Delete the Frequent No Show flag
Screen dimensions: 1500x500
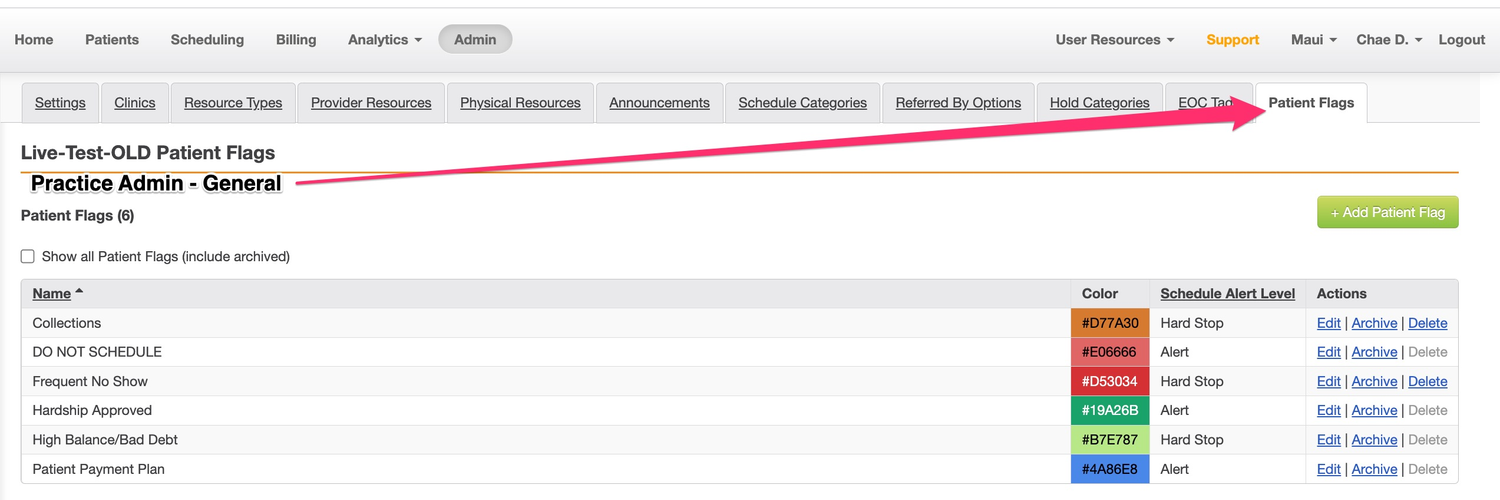point(1427,381)
